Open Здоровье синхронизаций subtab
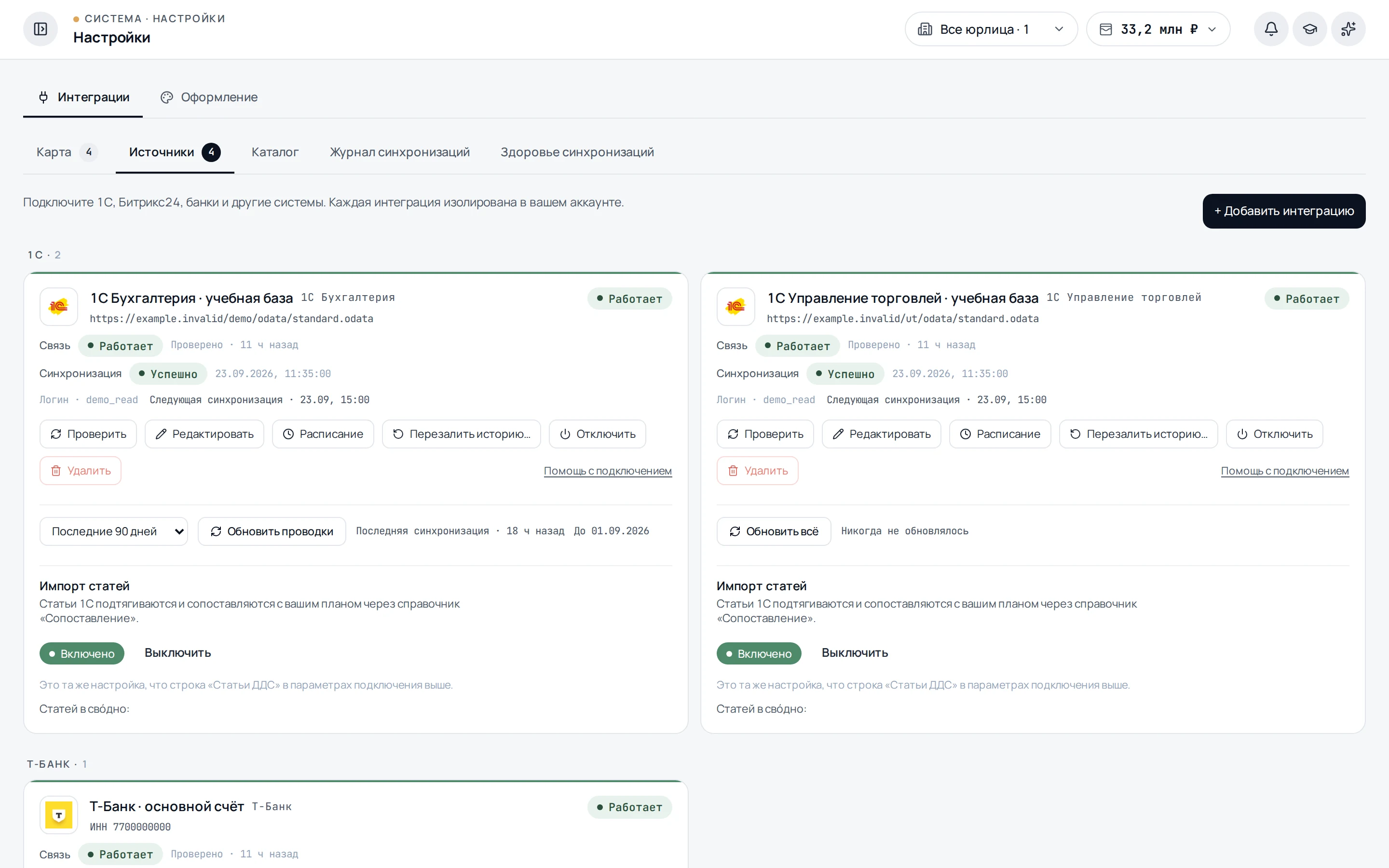The height and width of the screenshot is (868, 1389). point(577,152)
